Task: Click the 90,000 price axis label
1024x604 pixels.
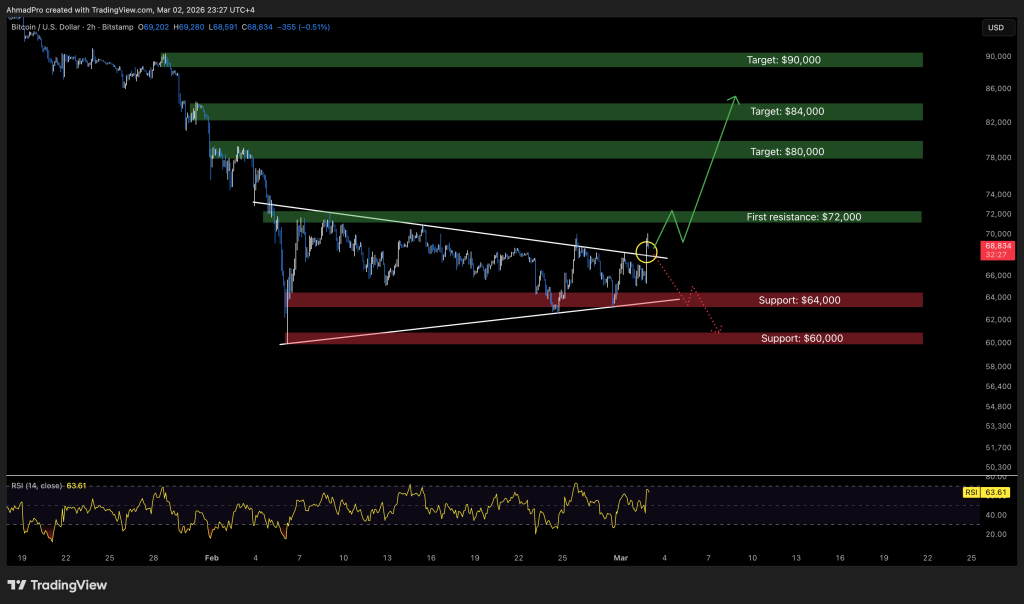Action: (x=995, y=57)
